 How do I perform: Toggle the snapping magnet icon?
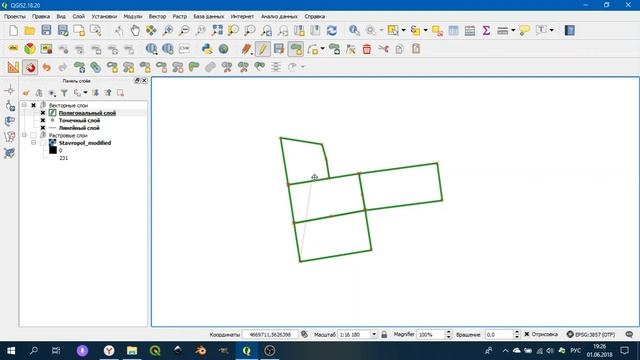click(30, 67)
